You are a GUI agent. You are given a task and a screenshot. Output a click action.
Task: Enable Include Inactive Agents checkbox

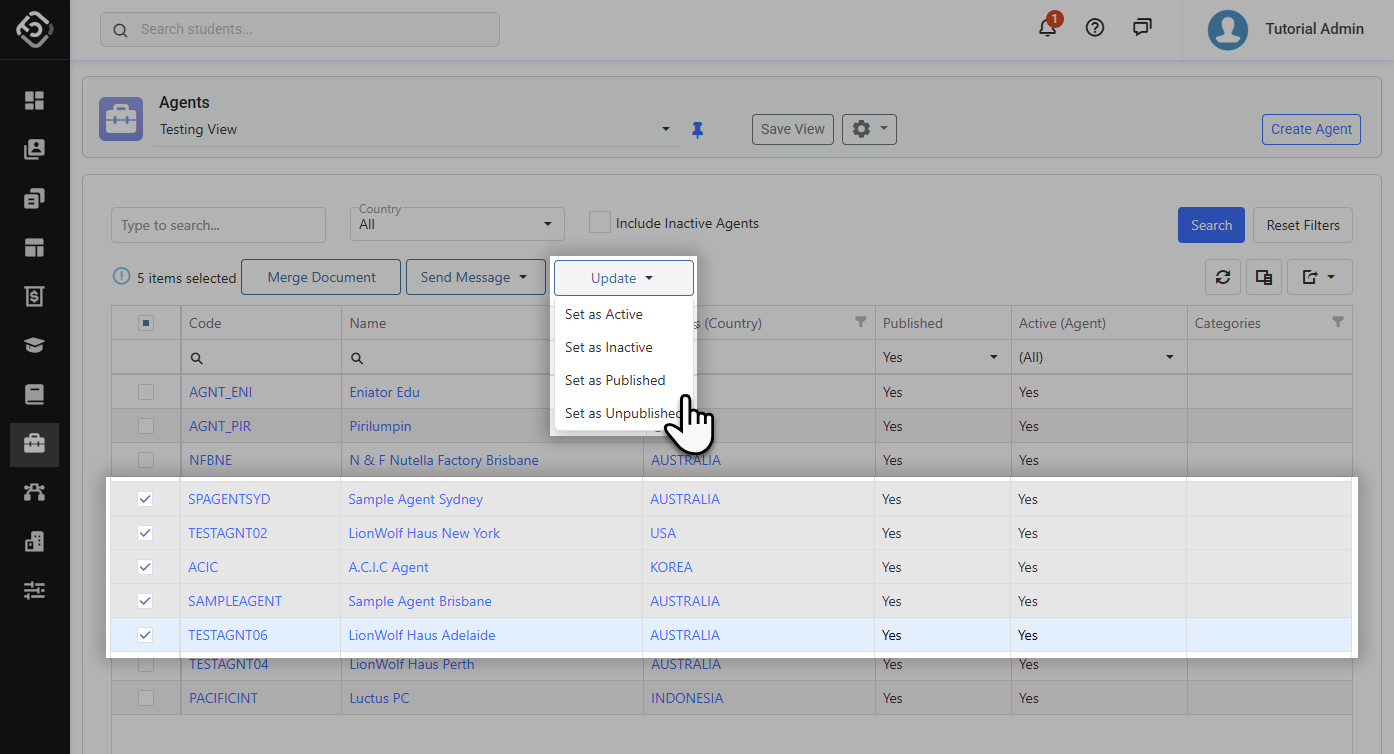pyautogui.click(x=600, y=222)
